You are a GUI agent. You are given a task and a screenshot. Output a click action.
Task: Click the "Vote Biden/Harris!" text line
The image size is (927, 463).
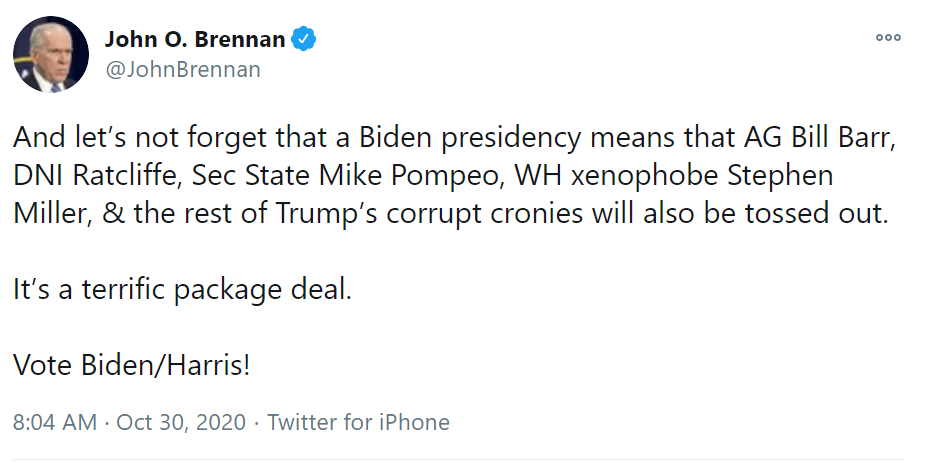tap(132, 365)
